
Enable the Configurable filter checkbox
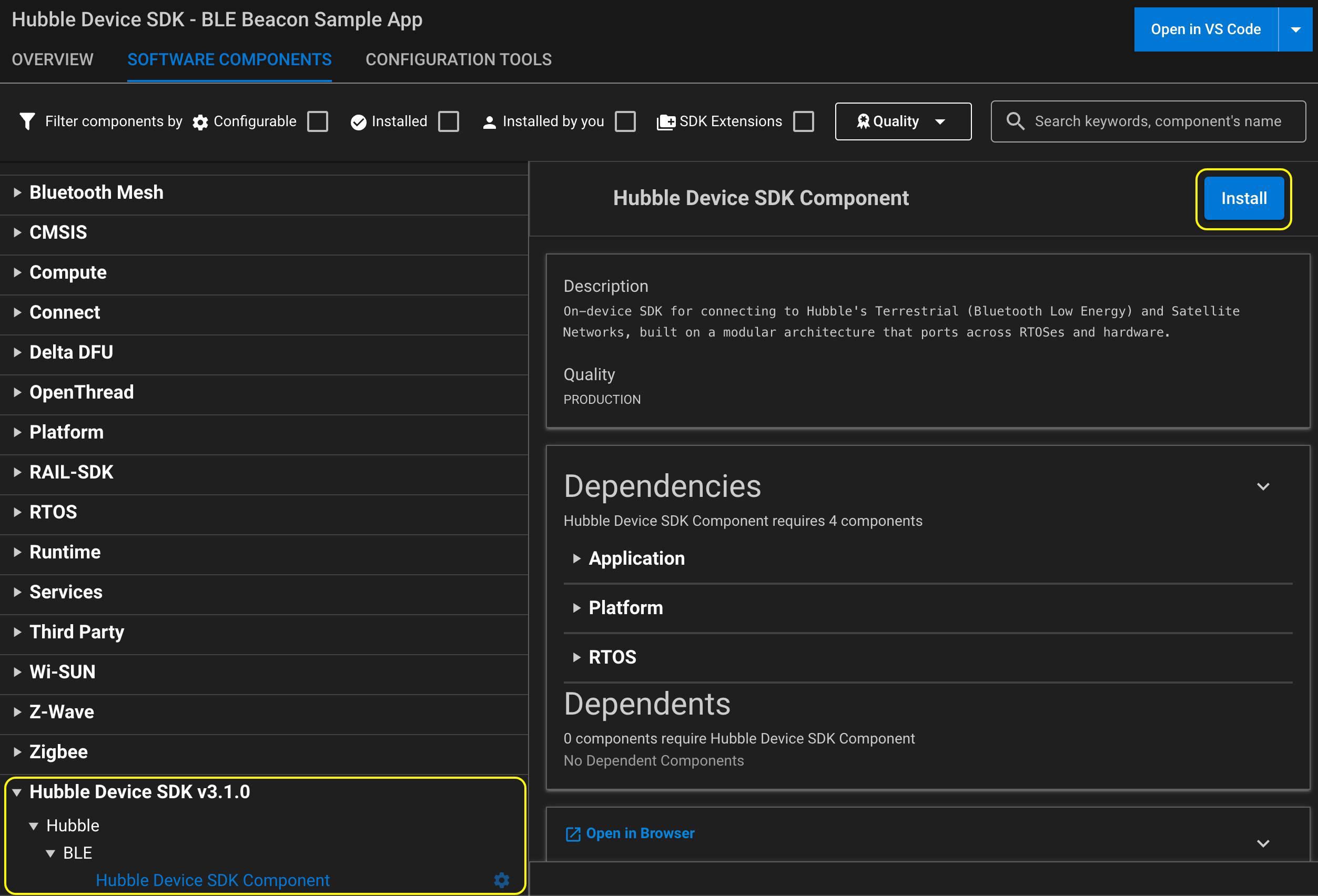click(x=318, y=121)
